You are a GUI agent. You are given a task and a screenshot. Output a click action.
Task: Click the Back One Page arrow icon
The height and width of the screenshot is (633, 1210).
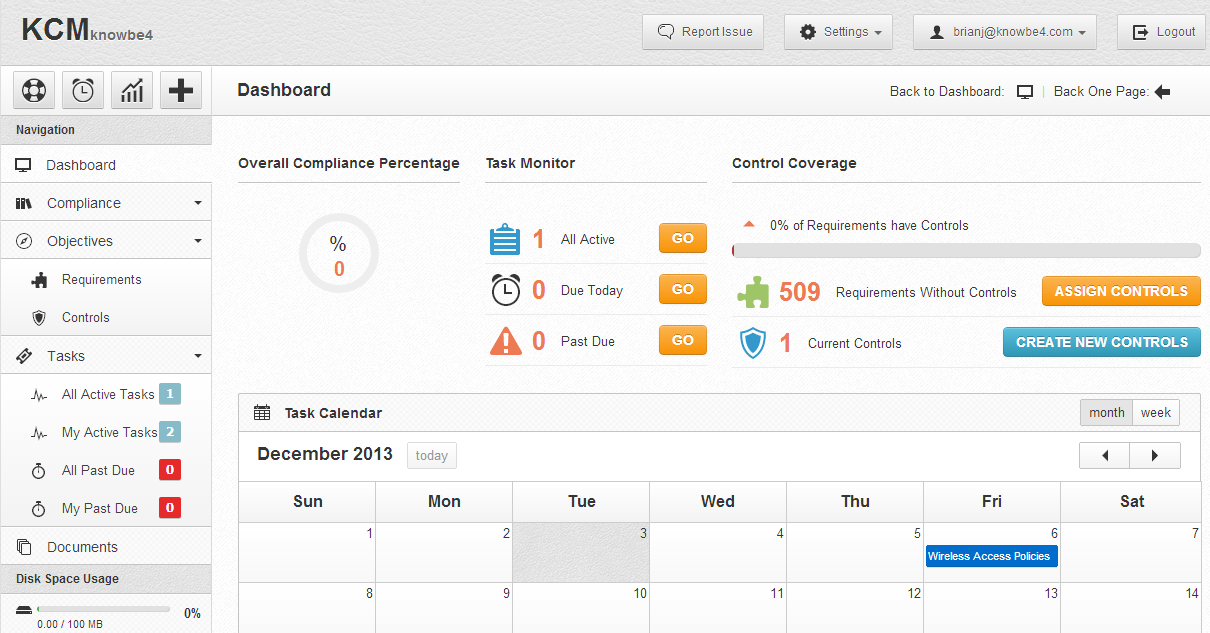coord(1162,91)
